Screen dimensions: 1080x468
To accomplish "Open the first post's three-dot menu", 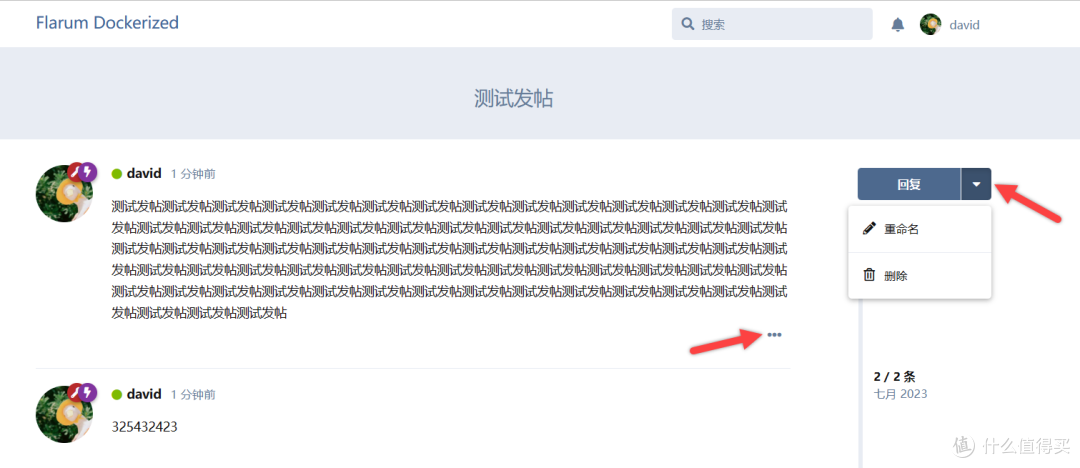I will point(774,335).
